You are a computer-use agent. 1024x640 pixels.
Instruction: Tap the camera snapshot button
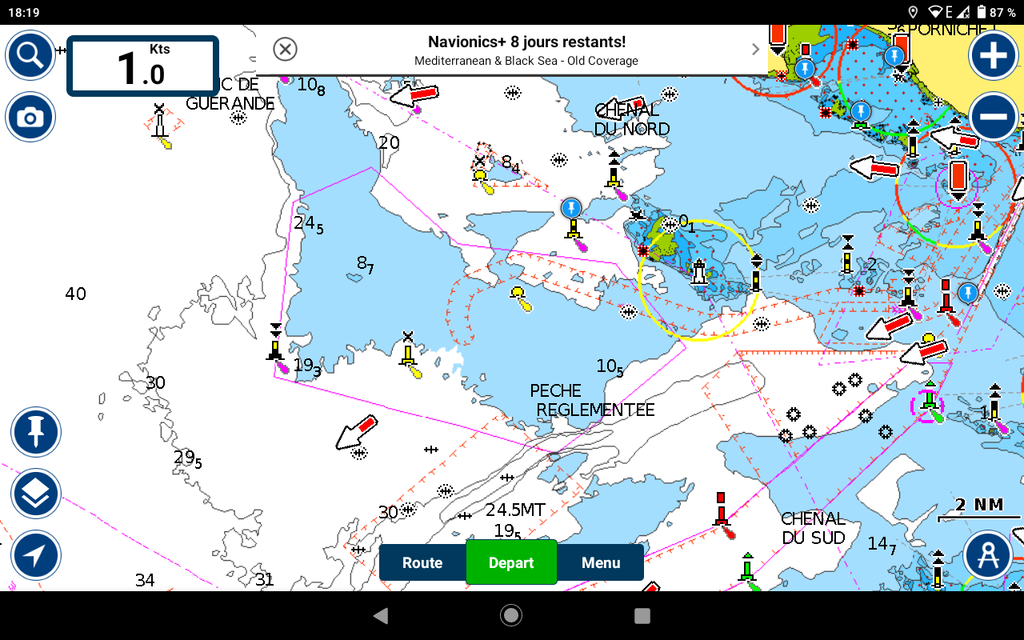30,118
